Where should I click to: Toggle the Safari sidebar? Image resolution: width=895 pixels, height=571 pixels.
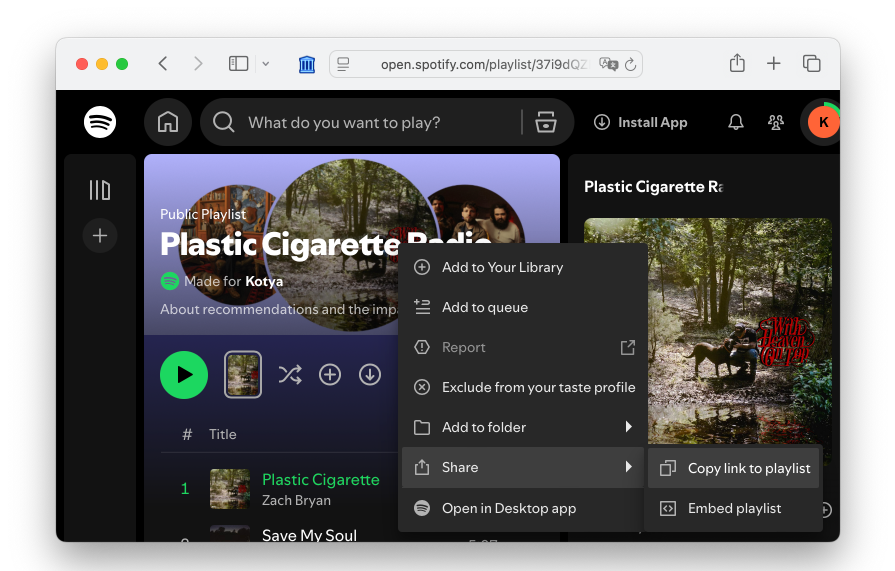[x=239, y=63]
